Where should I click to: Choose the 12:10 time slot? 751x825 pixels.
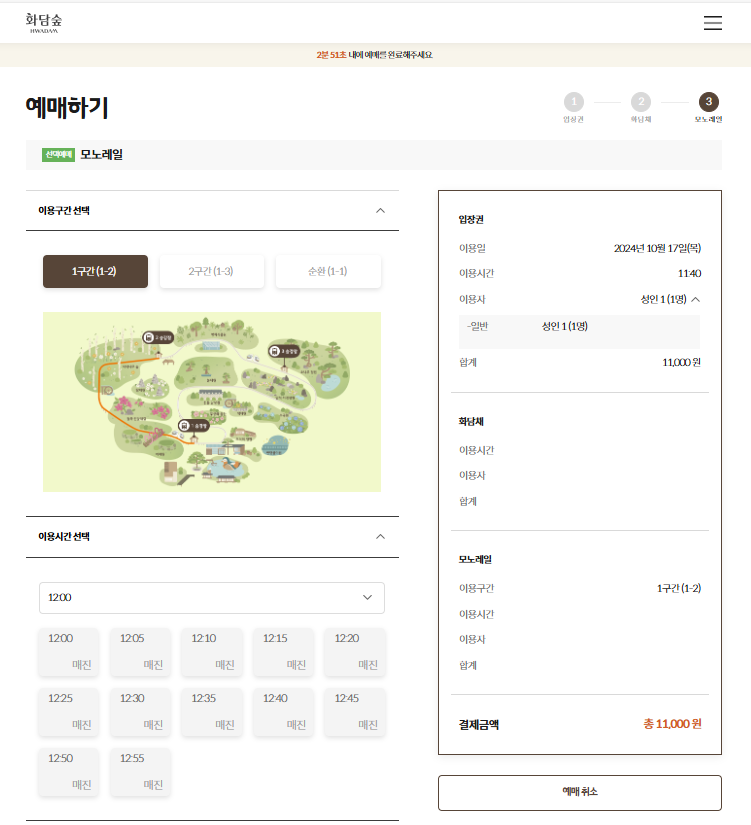[212, 652]
